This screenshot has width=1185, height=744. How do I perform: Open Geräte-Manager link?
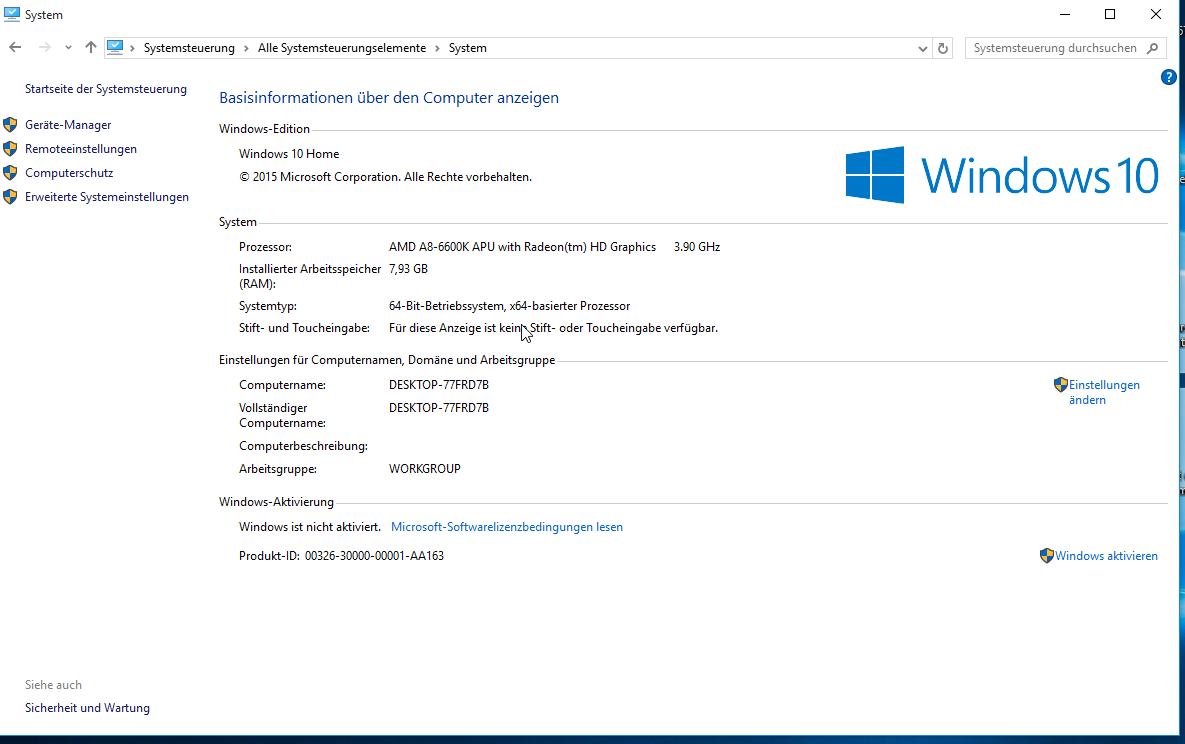click(68, 125)
